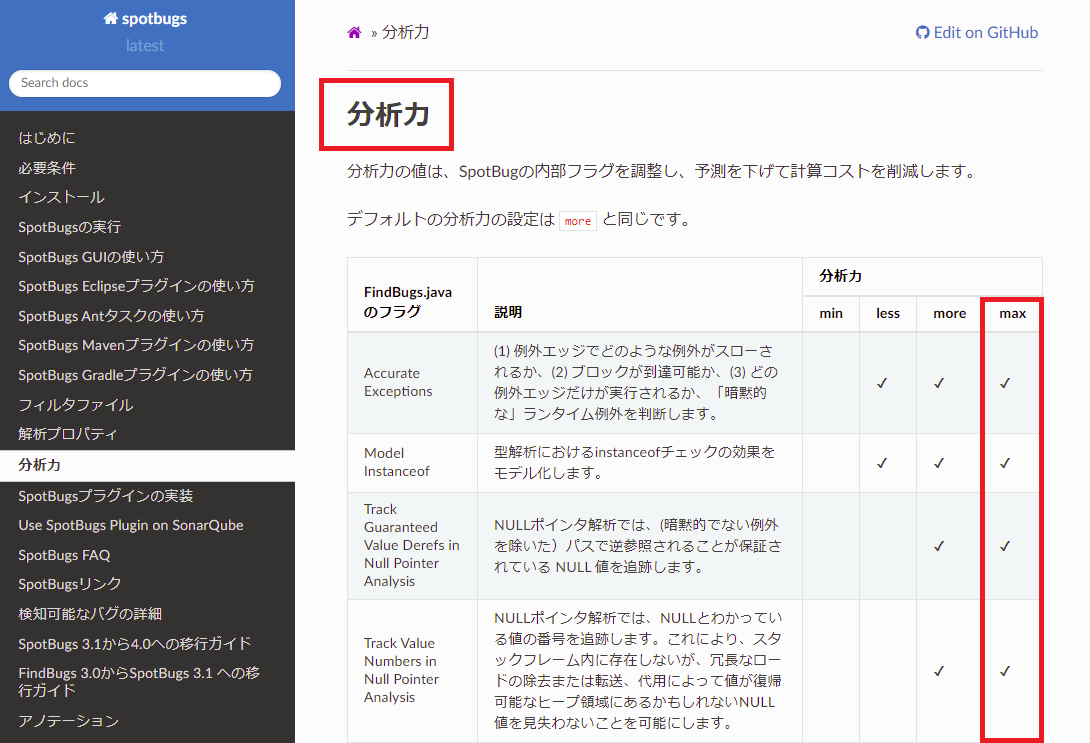Viewport: 1090px width, 743px height.
Task: Open FindBugs 3.0からSpotBugs 3.1 migration guide
Action: [x=139, y=682]
